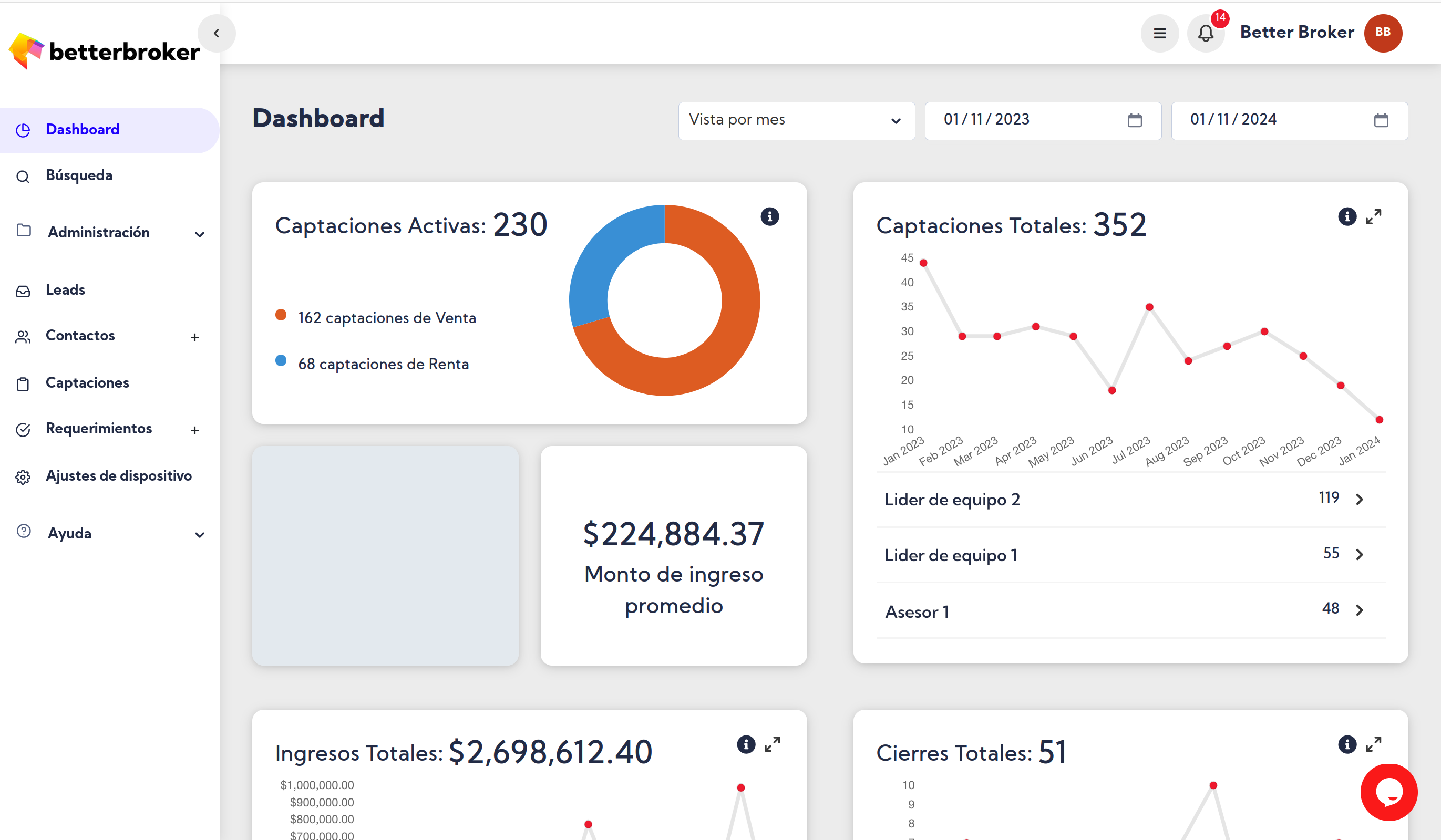Image resolution: width=1441 pixels, height=840 pixels.
Task: Click the info icon on Ingresos Totales card
Action: 746,744
